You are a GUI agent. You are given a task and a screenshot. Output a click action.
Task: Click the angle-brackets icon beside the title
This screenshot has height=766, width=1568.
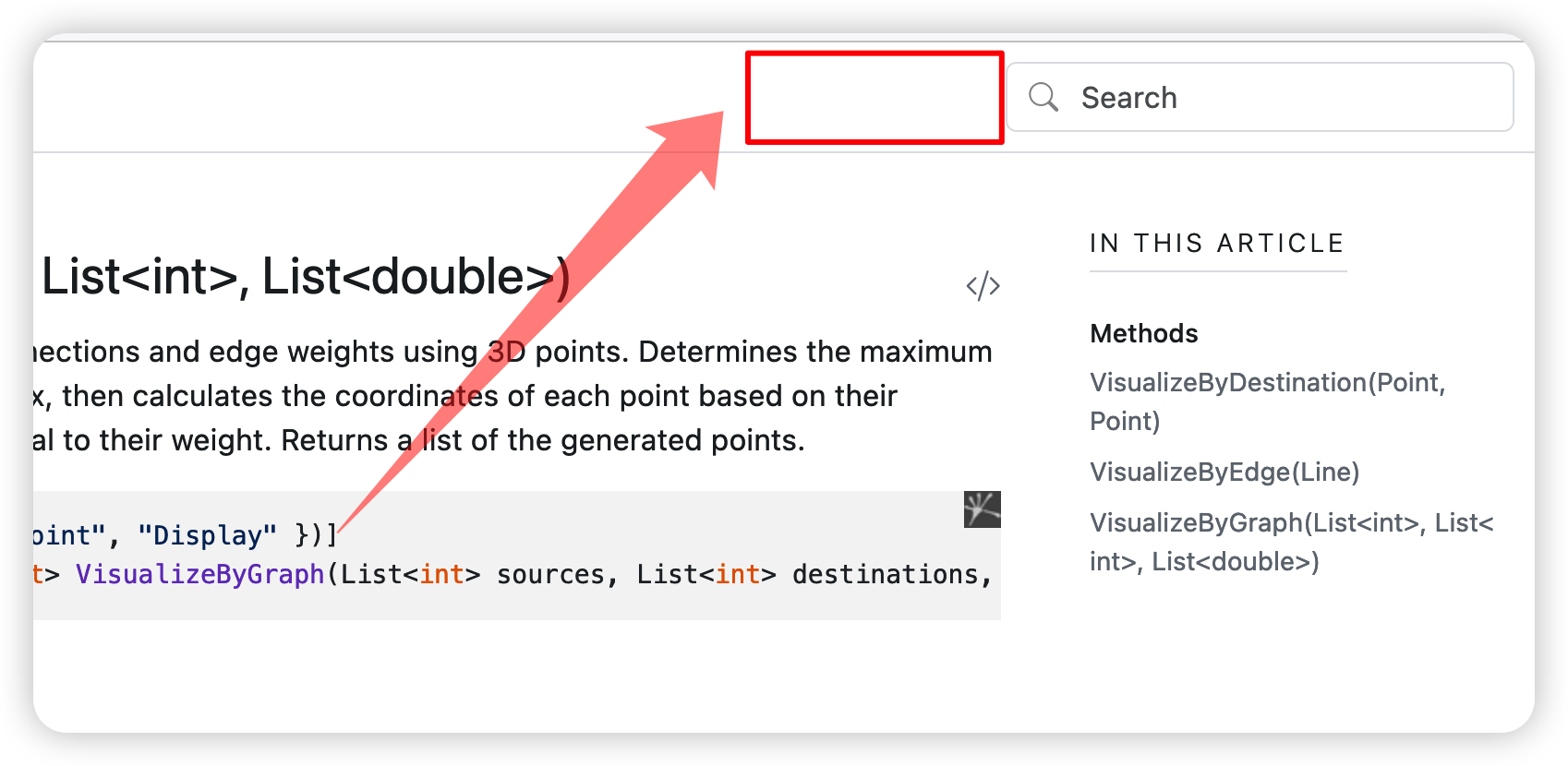pos(982,285)
